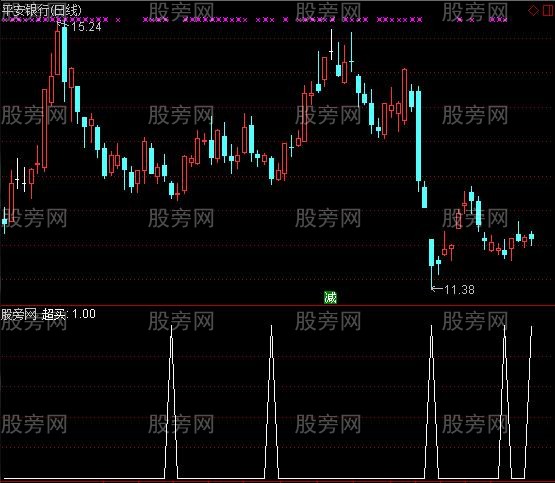Screen dimensions: 555x483
Task: Click the 超买 indicator name label
Action: pyautogui.click(x=53, y=314)
